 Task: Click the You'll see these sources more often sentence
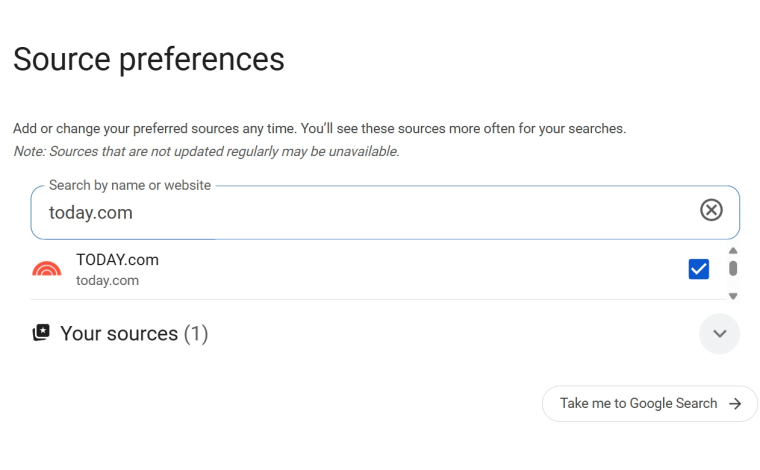click(463, 129)
